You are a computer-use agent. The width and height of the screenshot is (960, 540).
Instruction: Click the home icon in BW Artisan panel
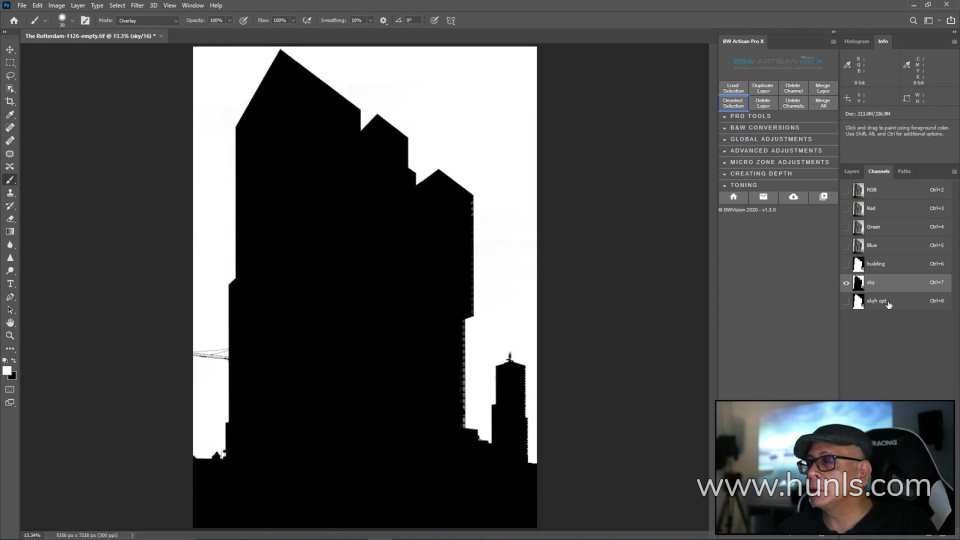point(733,197)
